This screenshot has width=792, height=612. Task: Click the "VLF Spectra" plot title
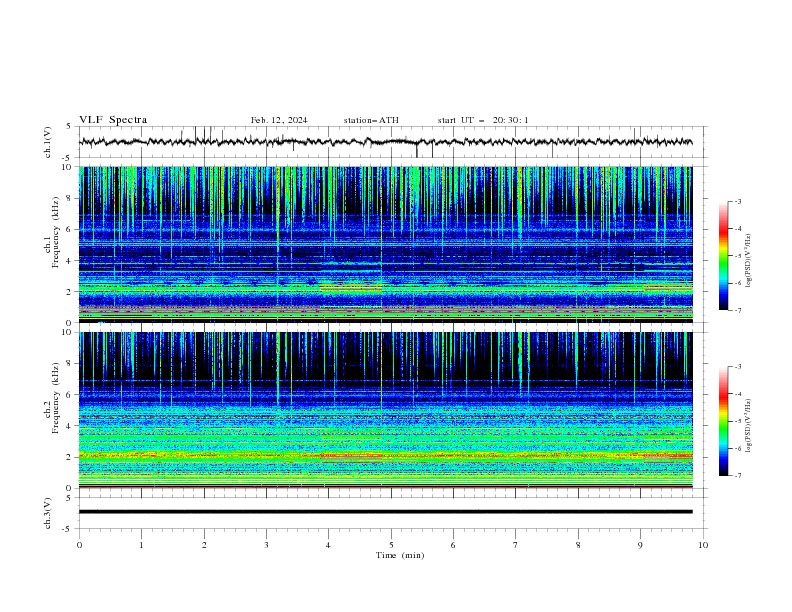click(x=113, y=120)
